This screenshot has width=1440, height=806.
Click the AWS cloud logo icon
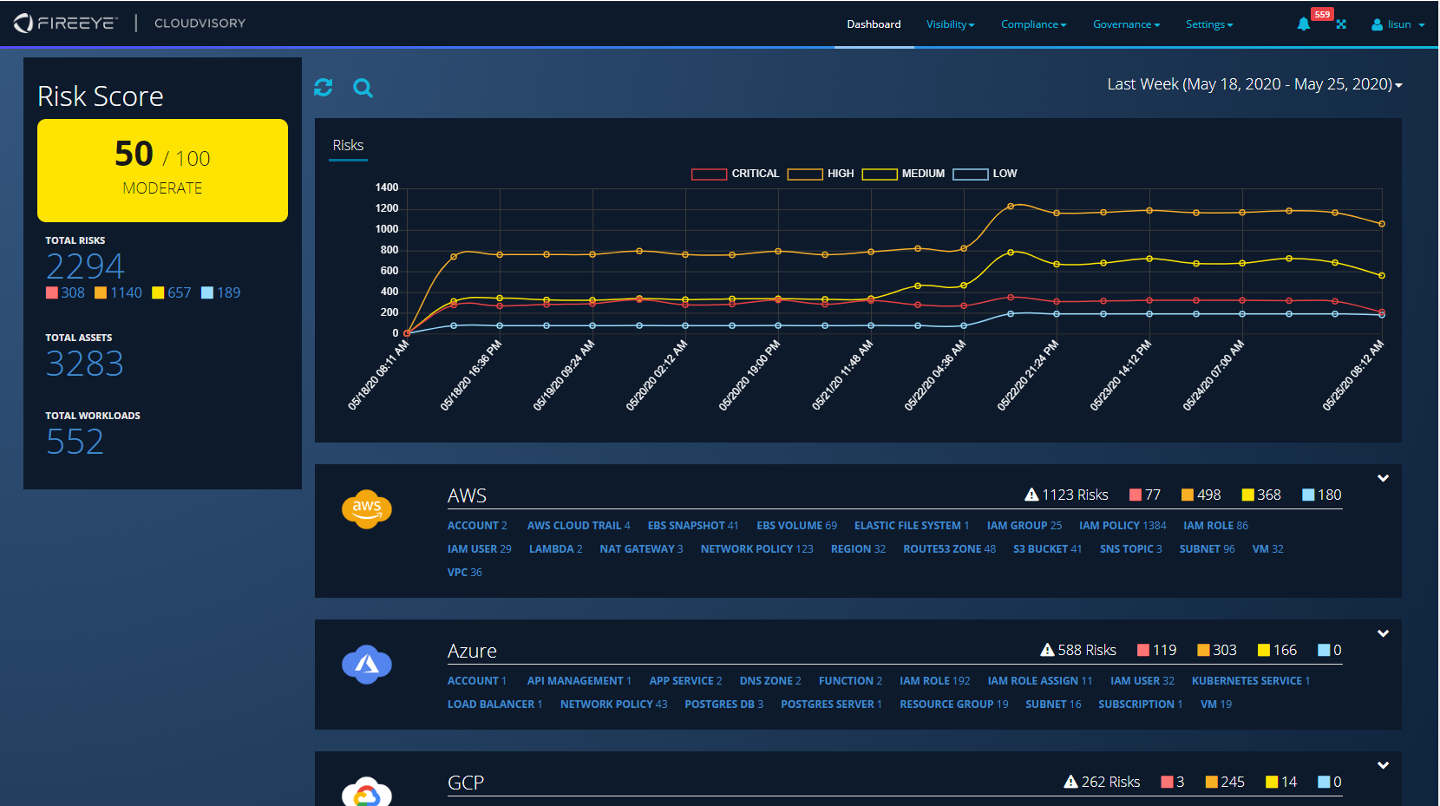coord(366,508)
